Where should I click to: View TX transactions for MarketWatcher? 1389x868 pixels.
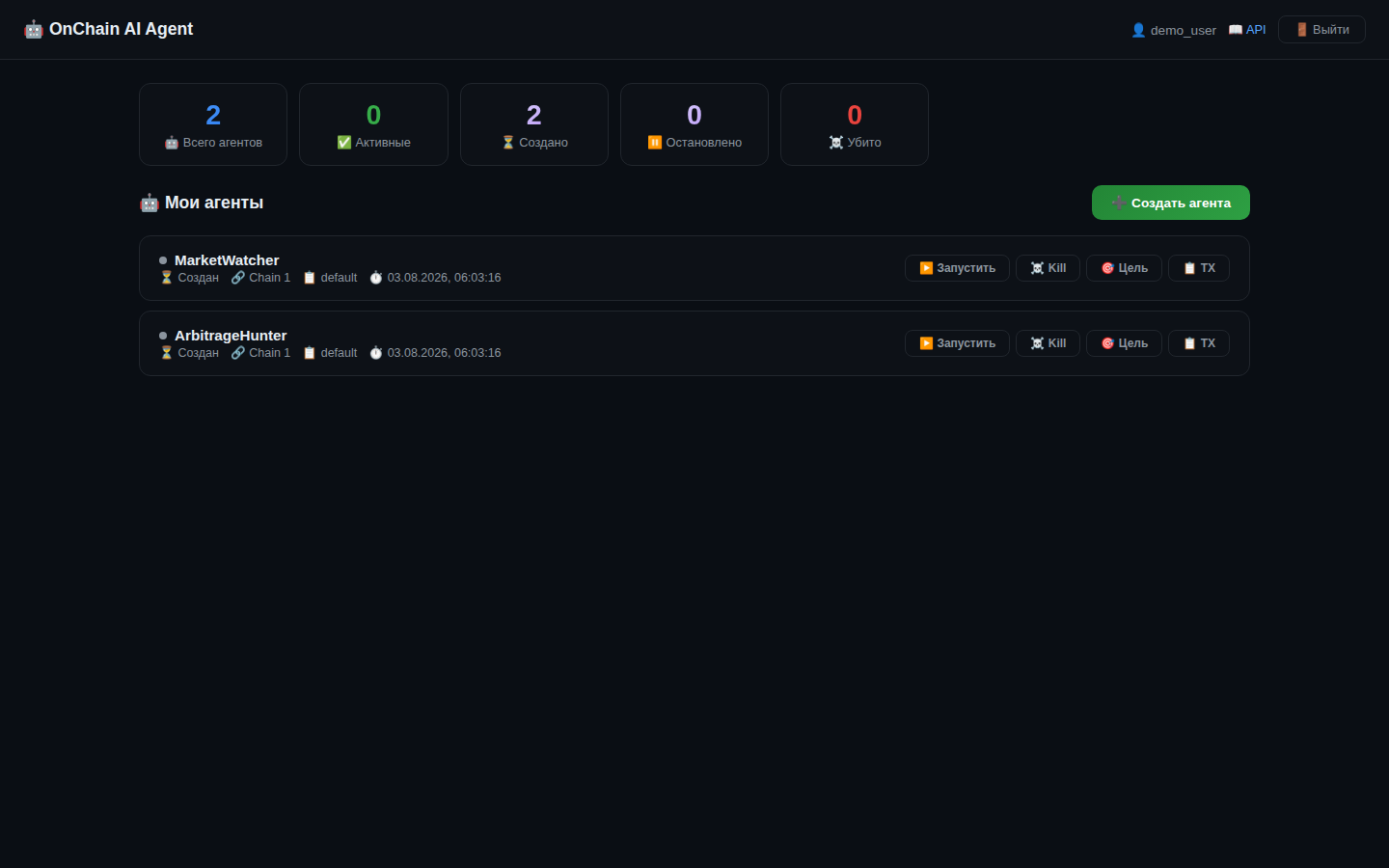1199,268
